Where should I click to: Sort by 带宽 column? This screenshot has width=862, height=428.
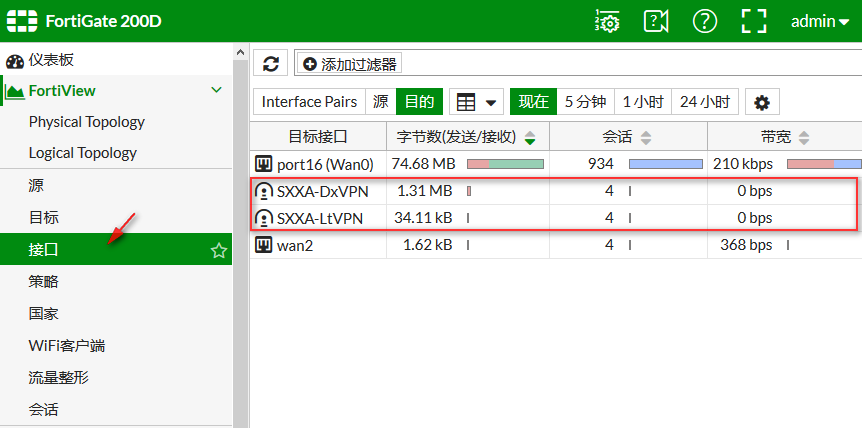(784, 136)
